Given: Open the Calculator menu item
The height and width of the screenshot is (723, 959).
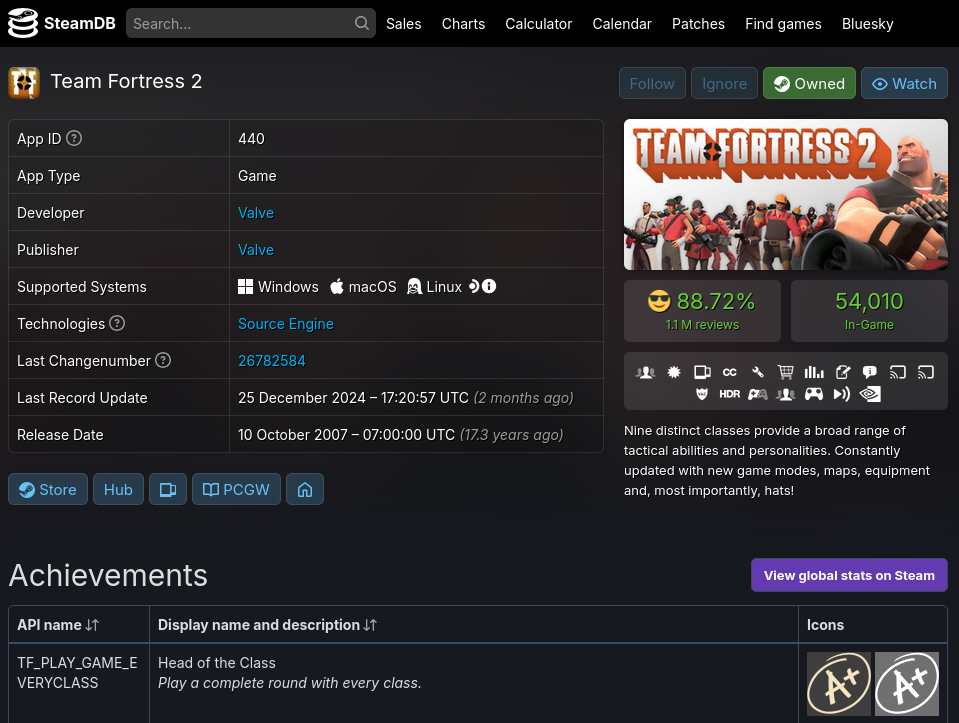Looking at the screenshot, I should [538, 24].
